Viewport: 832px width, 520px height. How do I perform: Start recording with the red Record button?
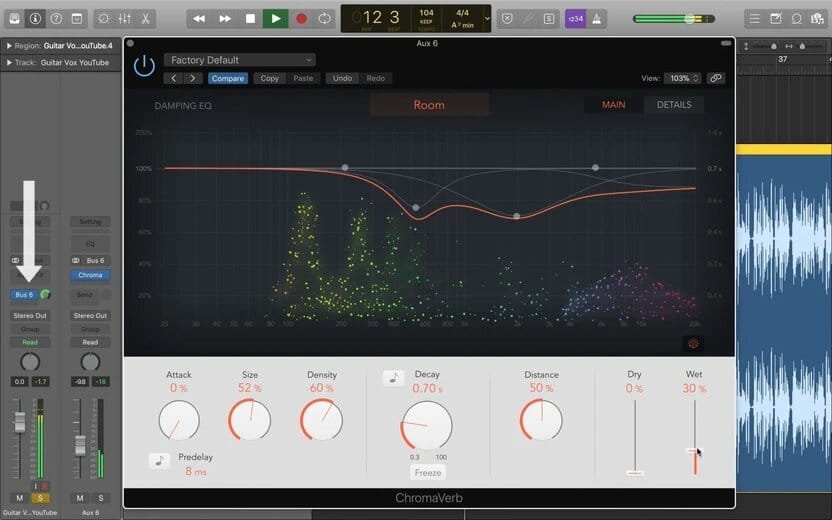tap(301, 19)
